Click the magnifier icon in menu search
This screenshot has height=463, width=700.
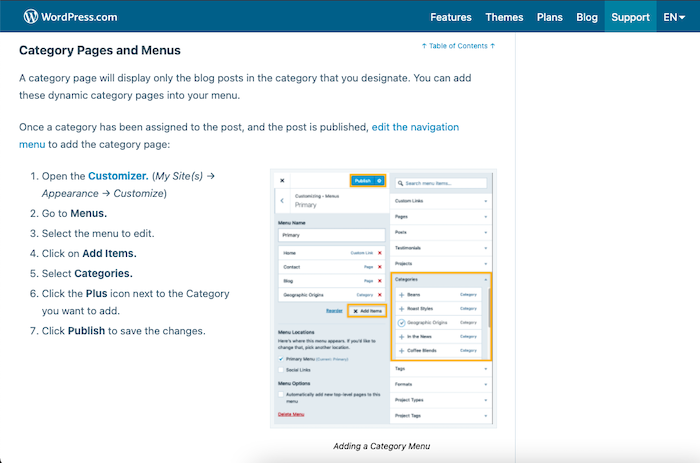(400, 183)
